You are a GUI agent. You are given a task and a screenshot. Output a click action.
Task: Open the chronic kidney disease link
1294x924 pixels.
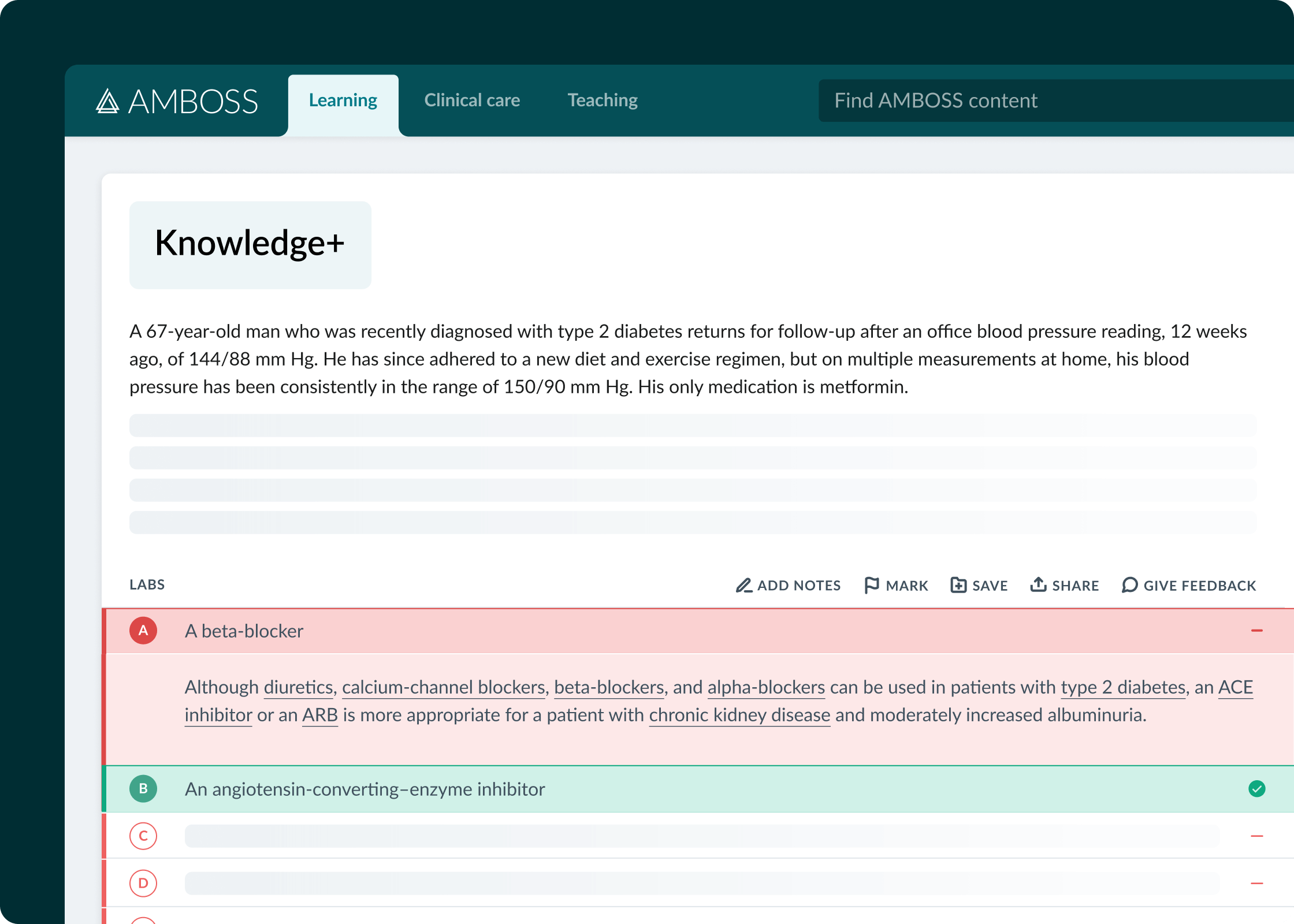(739, 716)
